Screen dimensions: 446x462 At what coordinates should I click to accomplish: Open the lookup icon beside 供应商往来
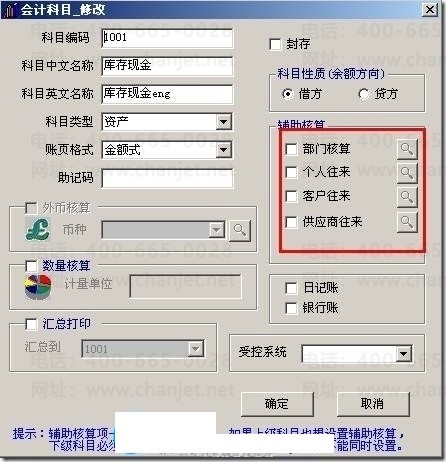pyautogui.click(x=407, y=221)
